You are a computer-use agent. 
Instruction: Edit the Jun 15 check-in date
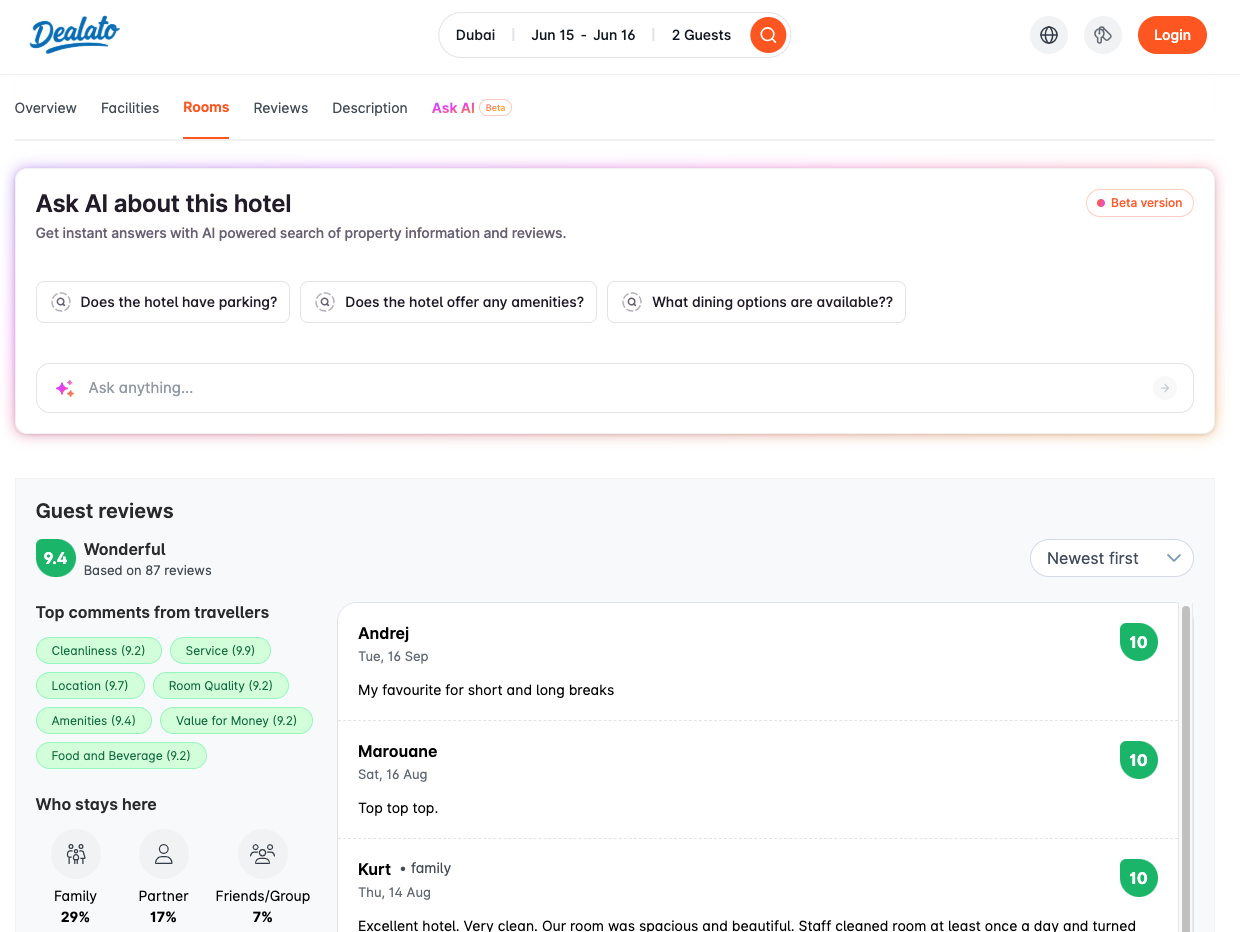point(553,35)
